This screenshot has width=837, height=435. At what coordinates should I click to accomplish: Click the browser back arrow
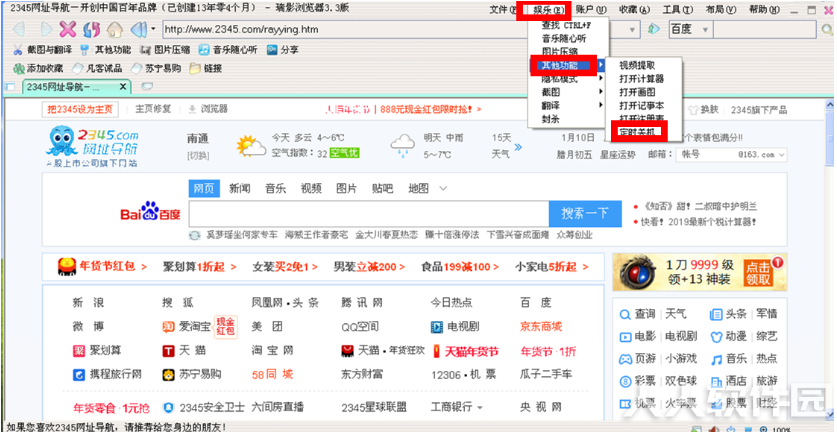point(20,29)
